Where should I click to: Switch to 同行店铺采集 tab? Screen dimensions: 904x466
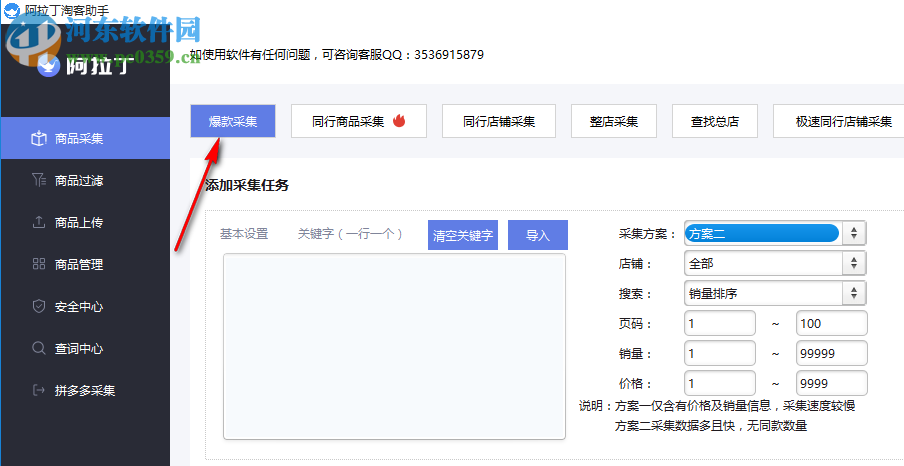499,121
